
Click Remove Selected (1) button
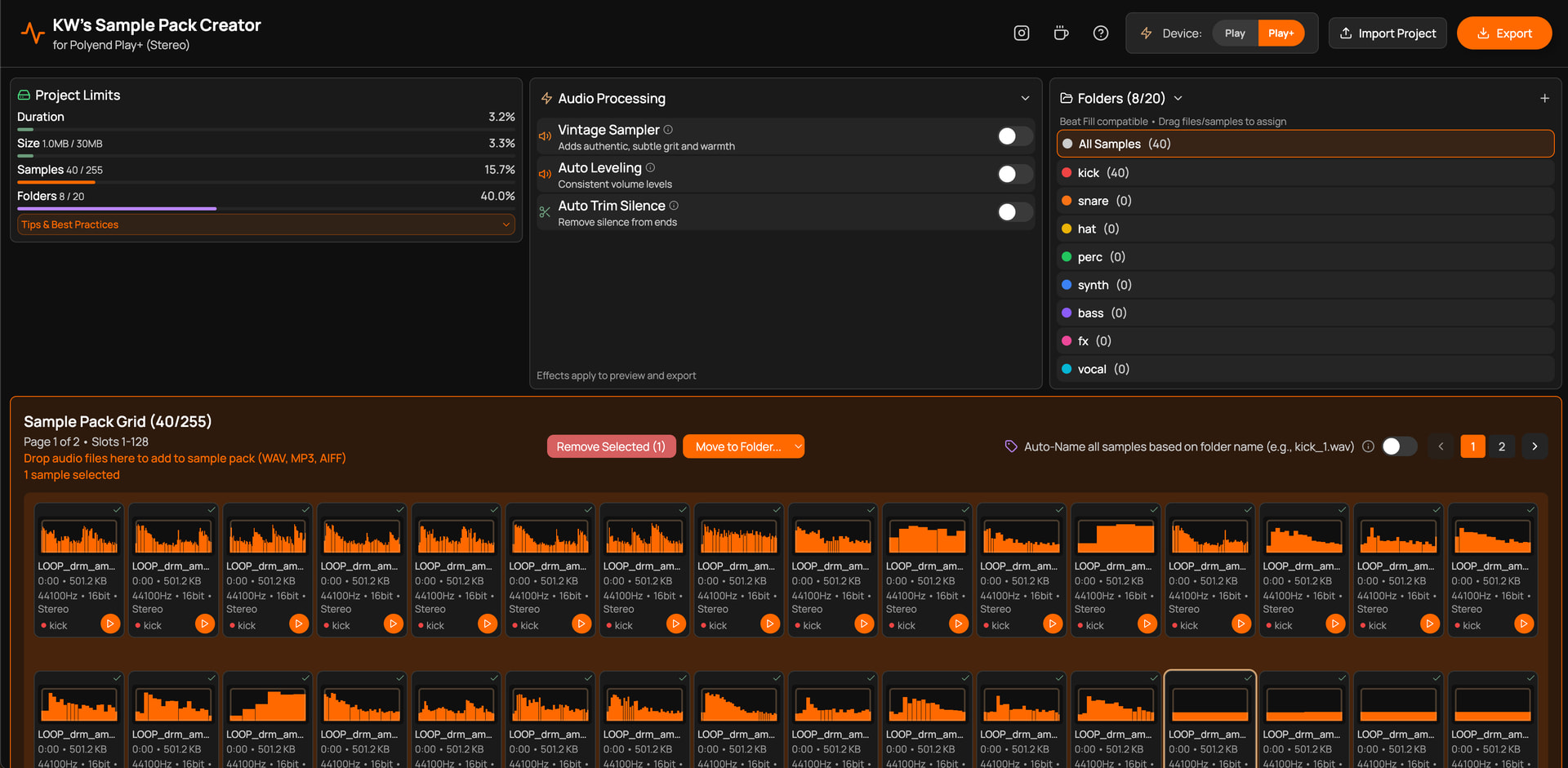(x=611, y=446)
